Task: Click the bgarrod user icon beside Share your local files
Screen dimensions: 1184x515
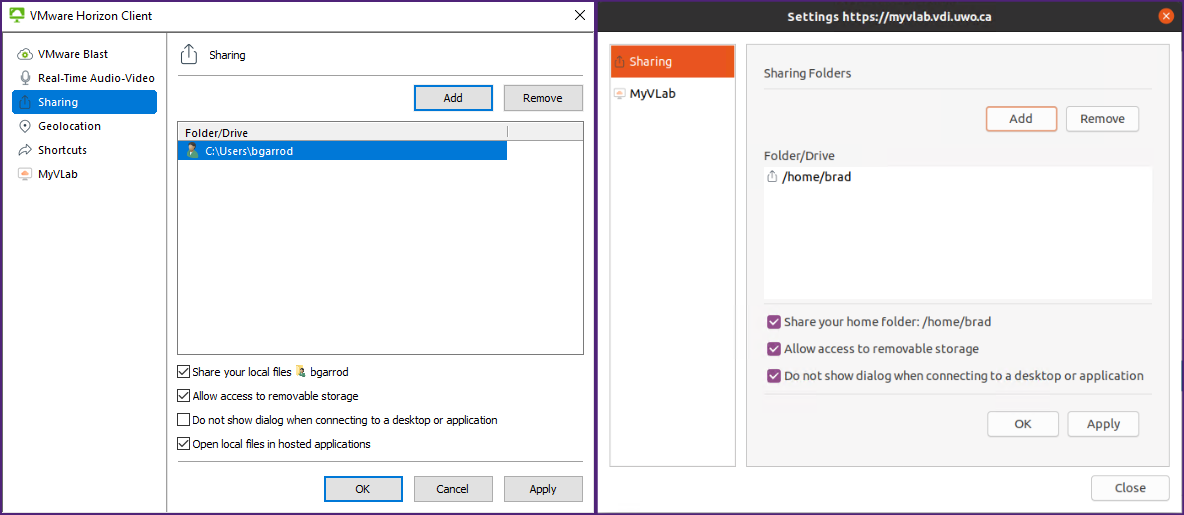Action: (x=301, y=372)
